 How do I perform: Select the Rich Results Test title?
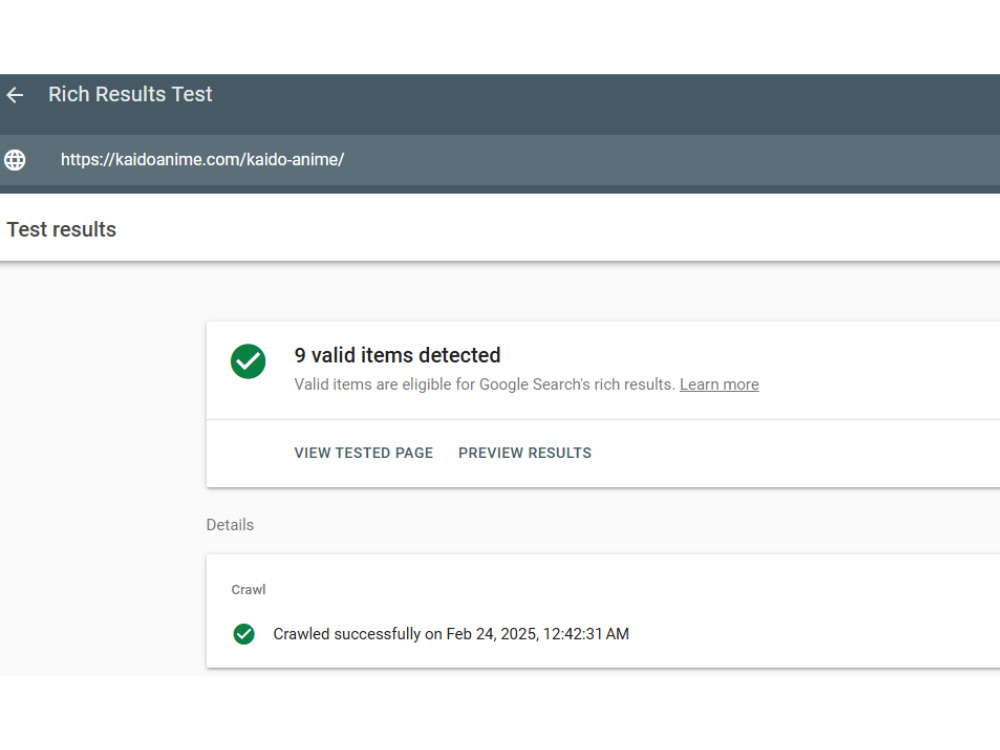[x=130, y=94]
